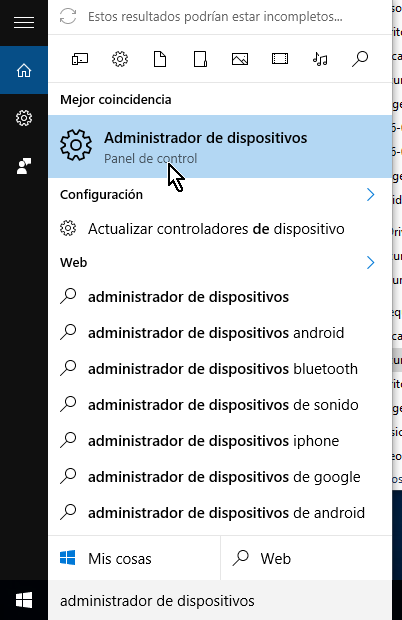Expand the Web section arrow
This screenshot has width=402, height=620.
coord(370,263)
